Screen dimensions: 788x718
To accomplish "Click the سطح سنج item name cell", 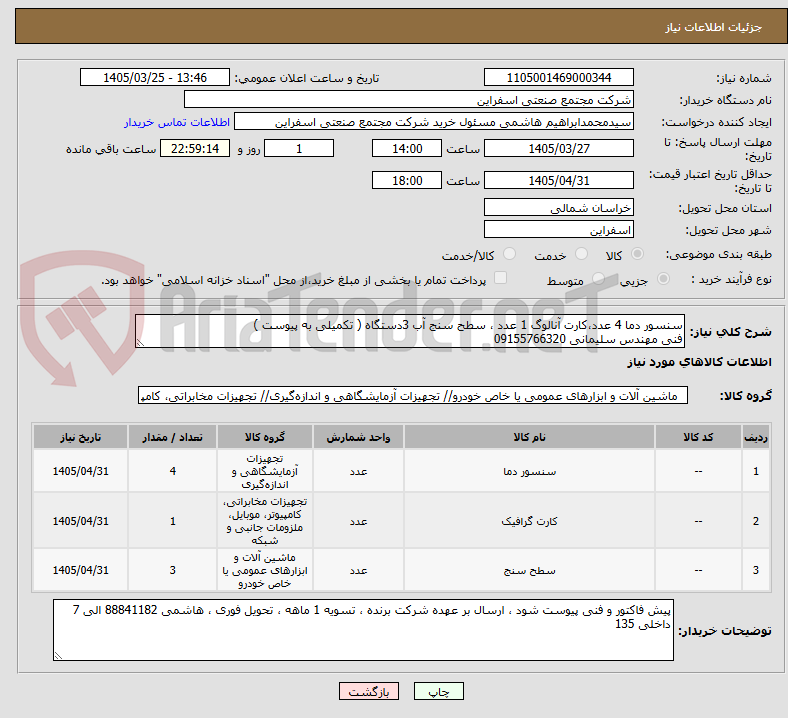I will (529, 570).
